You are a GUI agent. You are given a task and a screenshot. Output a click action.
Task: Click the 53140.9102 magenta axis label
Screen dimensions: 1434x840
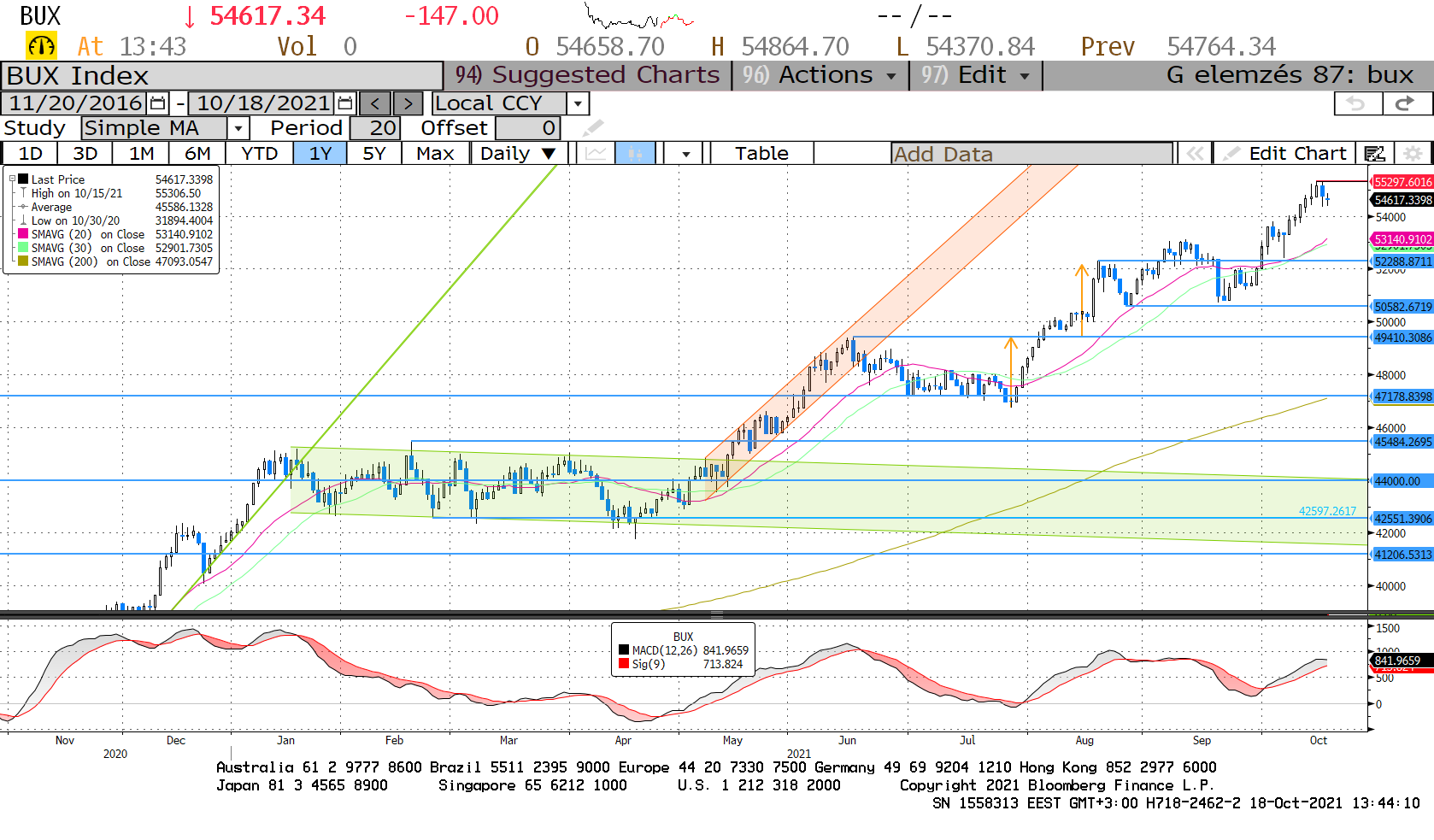1402,239
